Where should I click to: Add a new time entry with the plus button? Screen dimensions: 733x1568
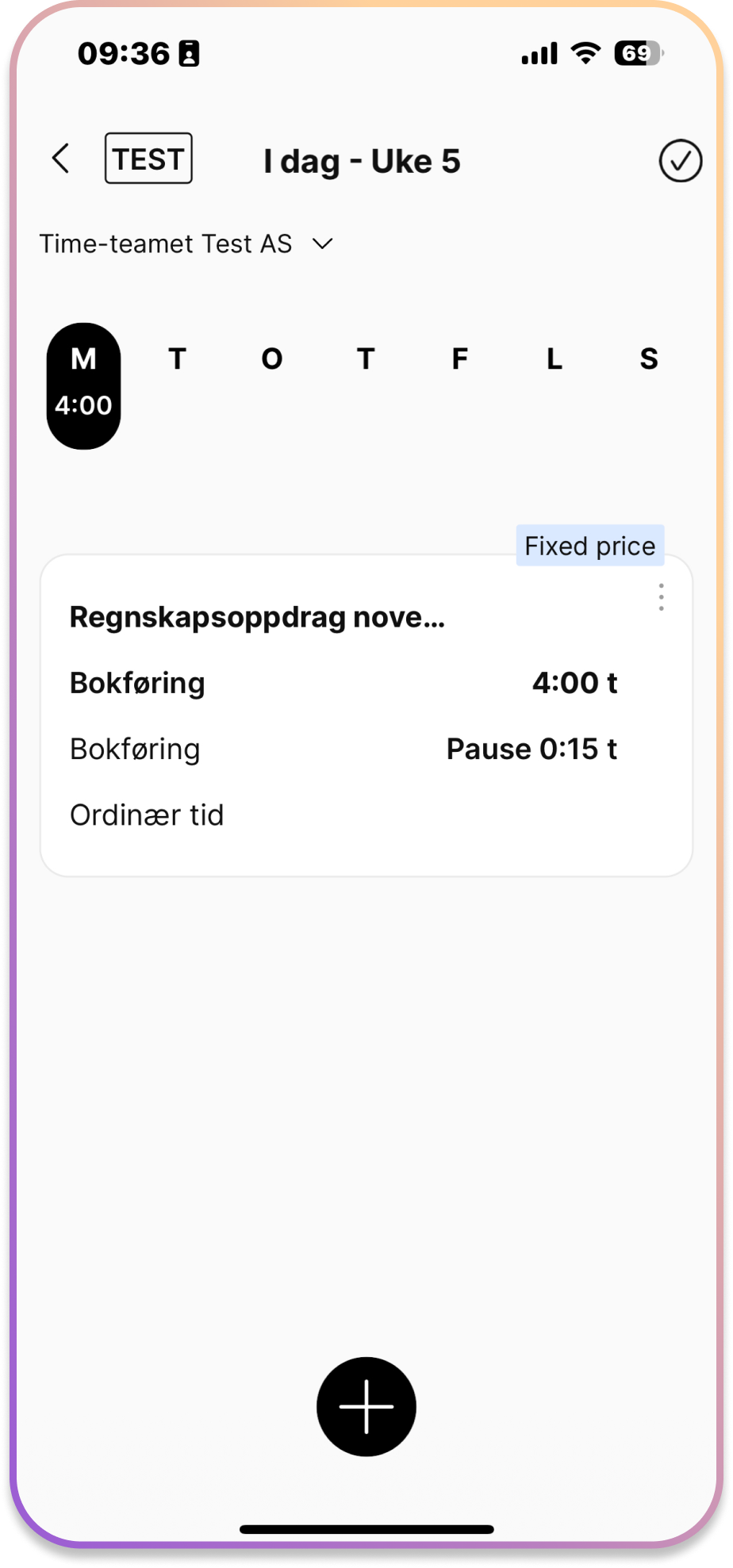(366, 1406)
